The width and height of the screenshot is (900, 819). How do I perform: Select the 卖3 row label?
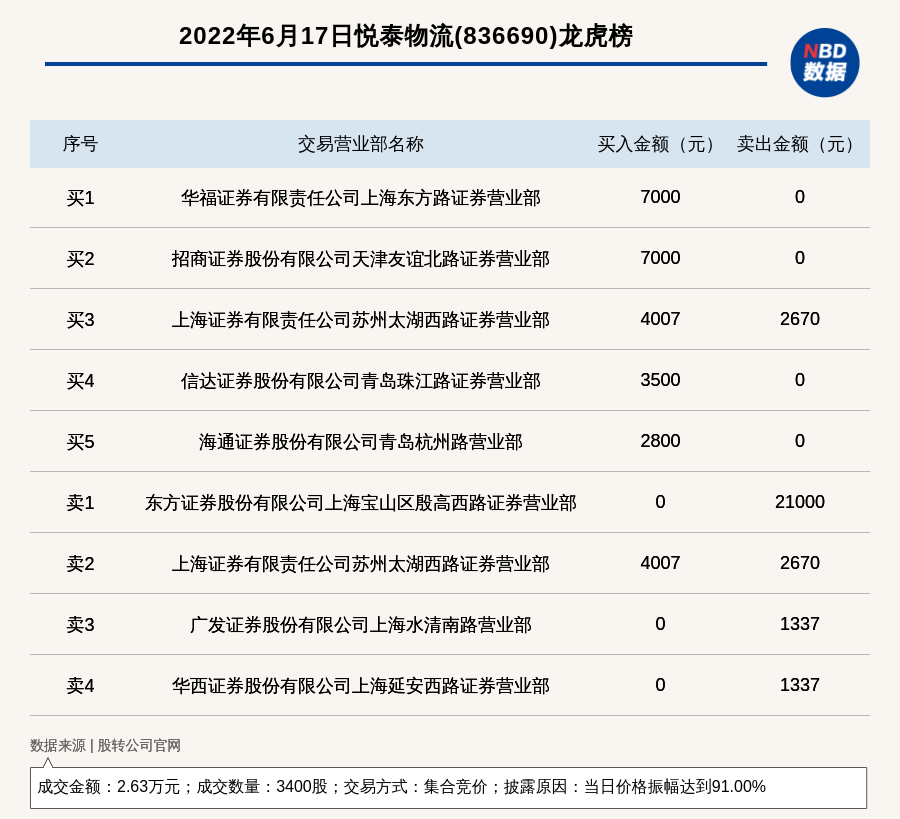80,624
